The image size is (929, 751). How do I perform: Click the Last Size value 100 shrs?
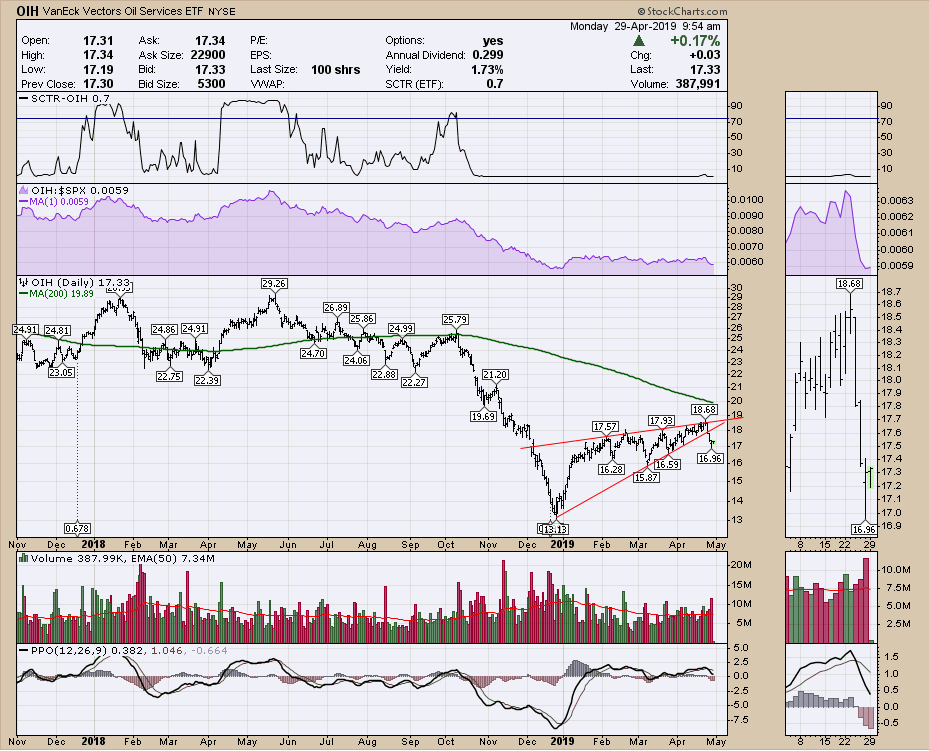pyautogui.click(x=336, y=69)
